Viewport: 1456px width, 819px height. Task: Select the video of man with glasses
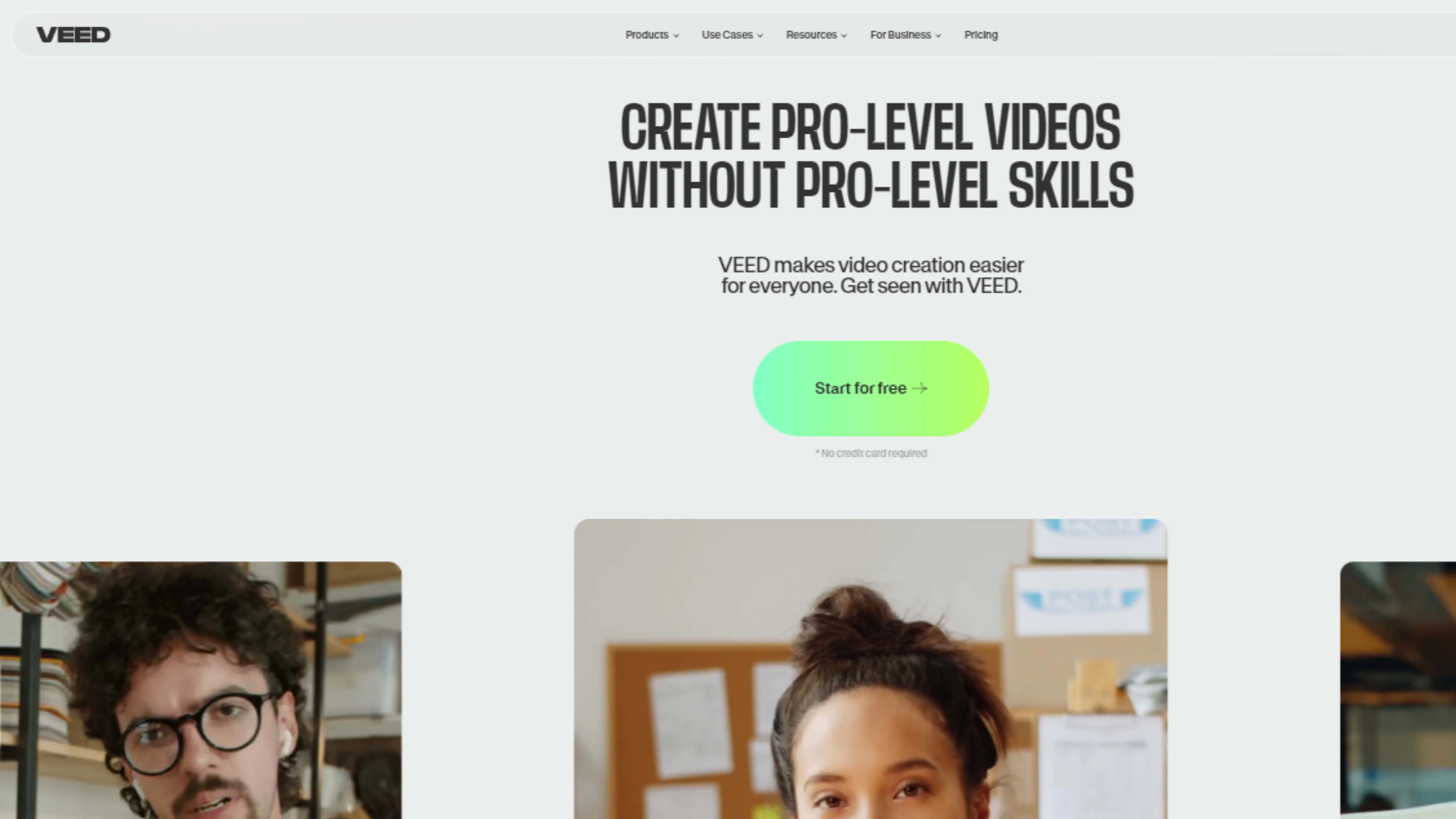(201, 690)
